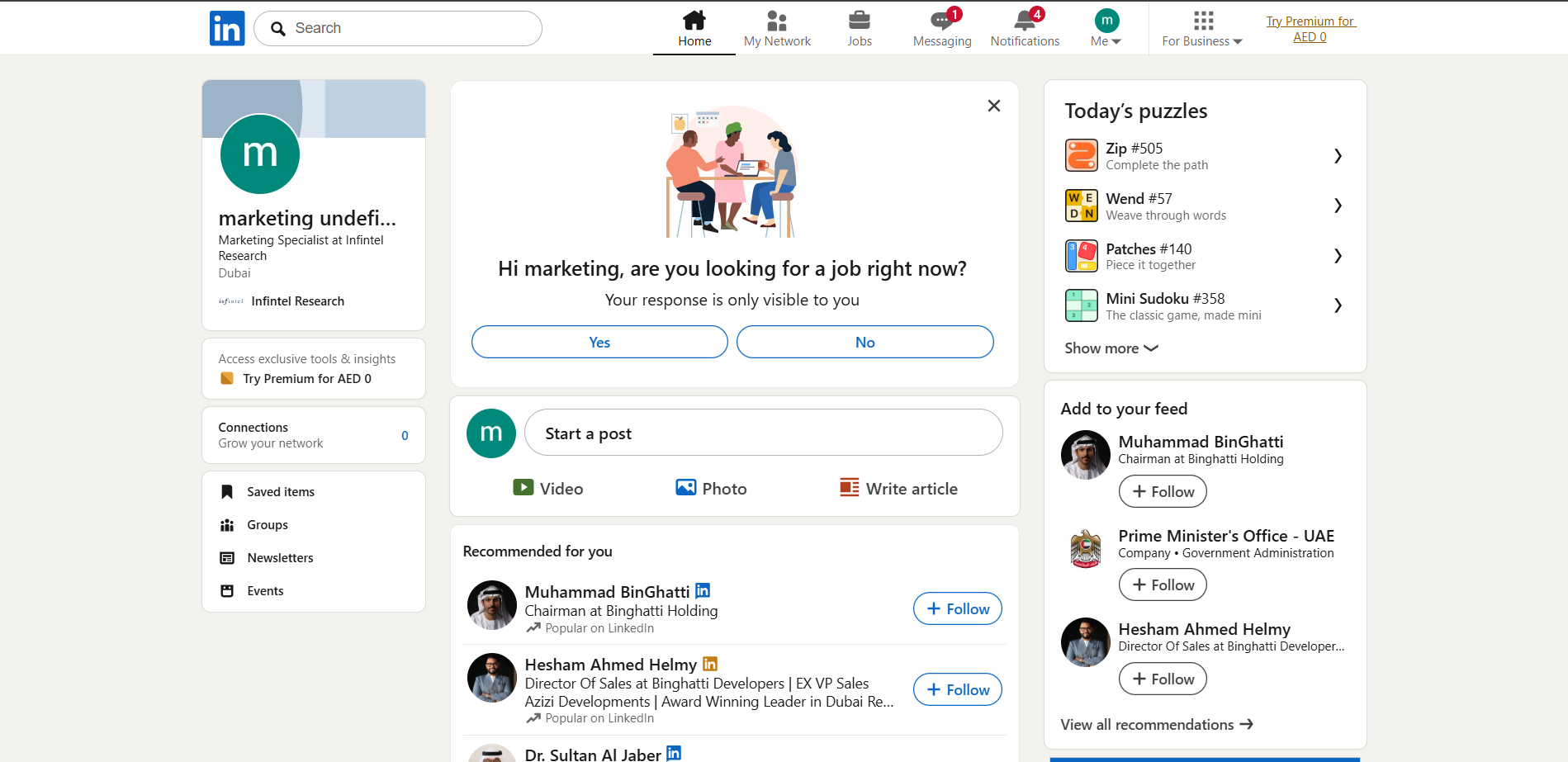The image size is (1568, 762).
Task: Open the Mini Sudoku puzzle icon
Action: (x=1082, y=305)
